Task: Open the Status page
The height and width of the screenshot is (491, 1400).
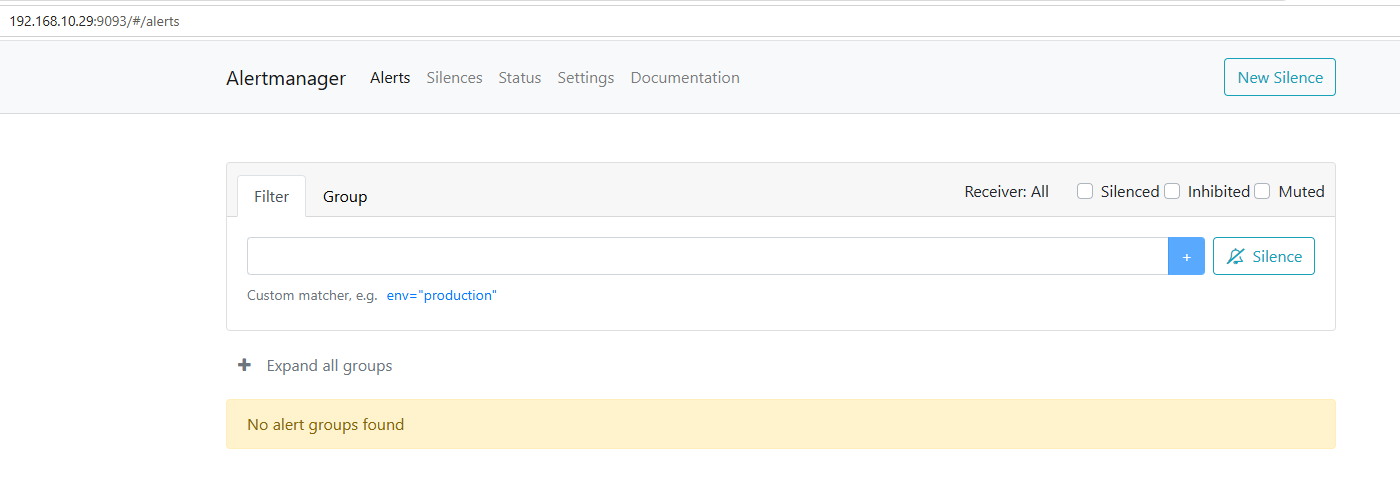Action: (520, 77)
